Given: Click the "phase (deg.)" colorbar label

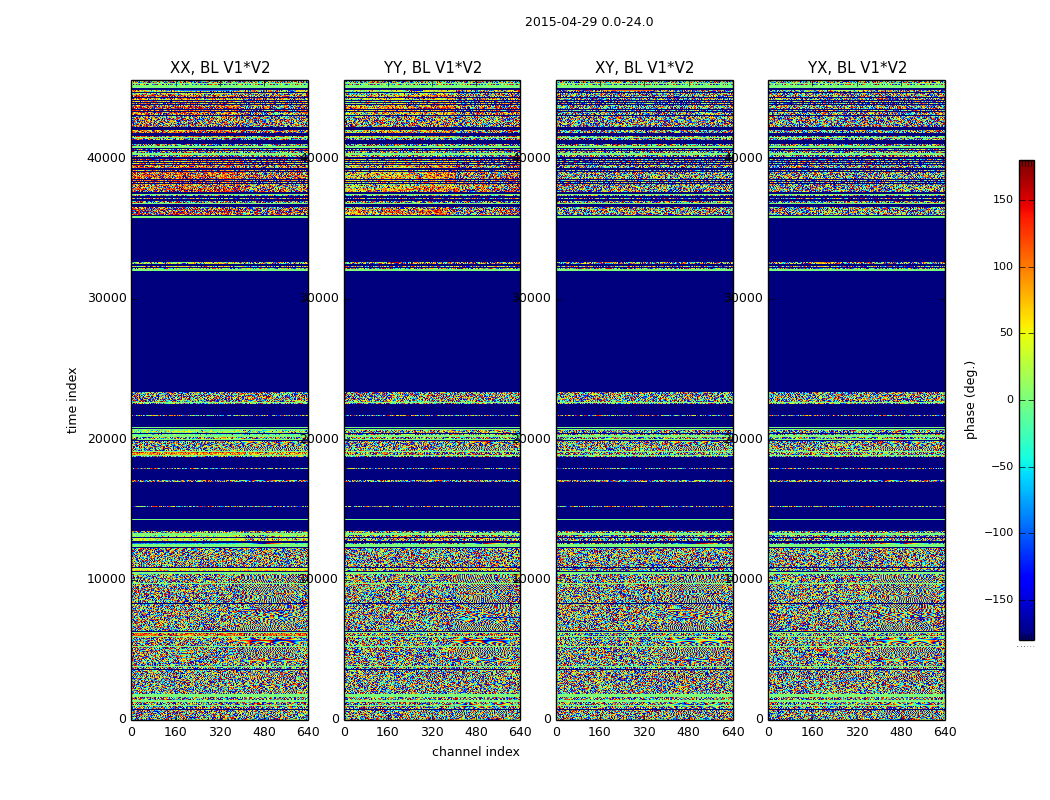Looking at the screenshot, I should coord(970,400).
